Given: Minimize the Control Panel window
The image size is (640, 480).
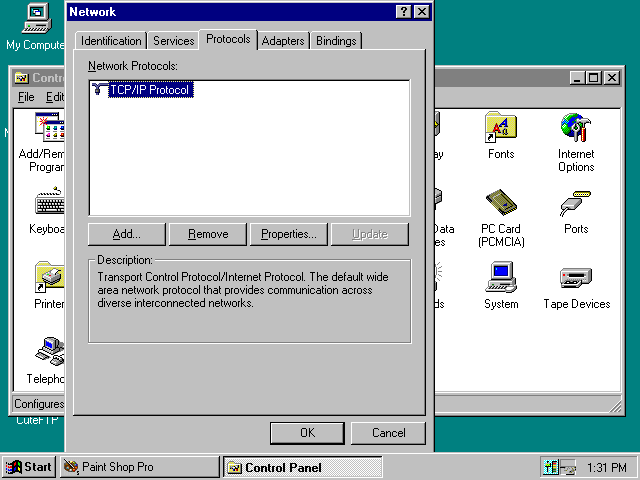Looking at the screenshot, I should [x=578, y=78].
